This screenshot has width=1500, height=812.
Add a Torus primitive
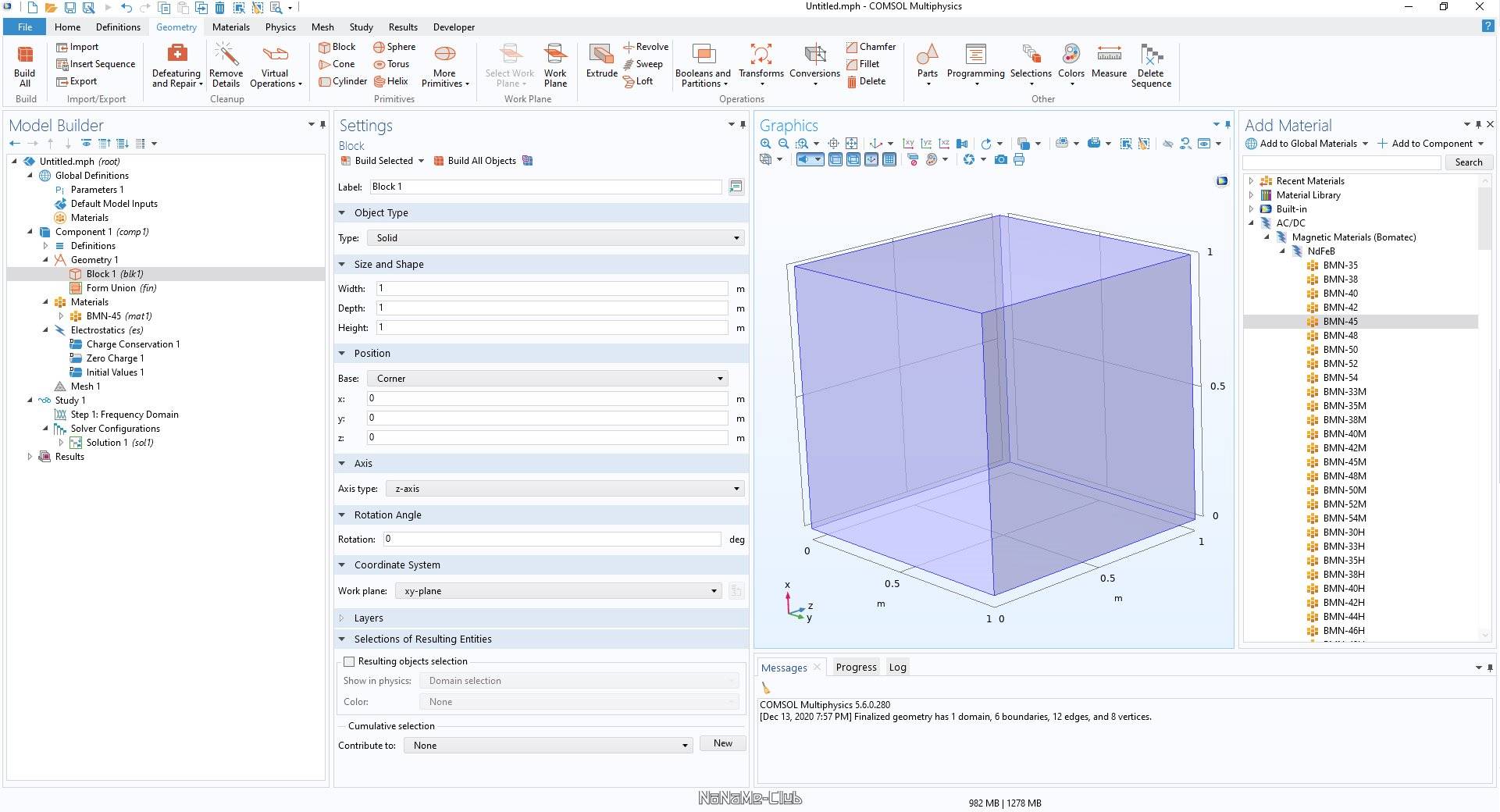391,64
